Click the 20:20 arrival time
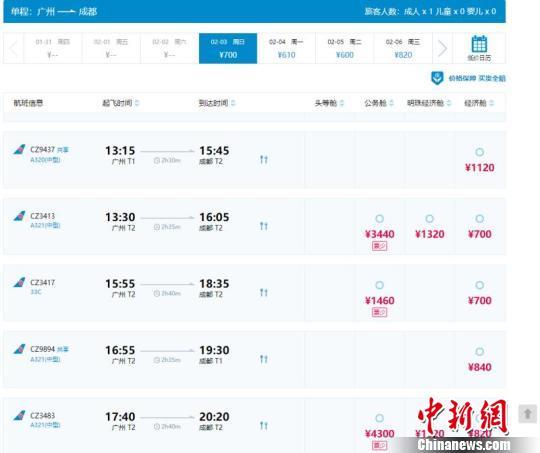 [x=214, y=417]
